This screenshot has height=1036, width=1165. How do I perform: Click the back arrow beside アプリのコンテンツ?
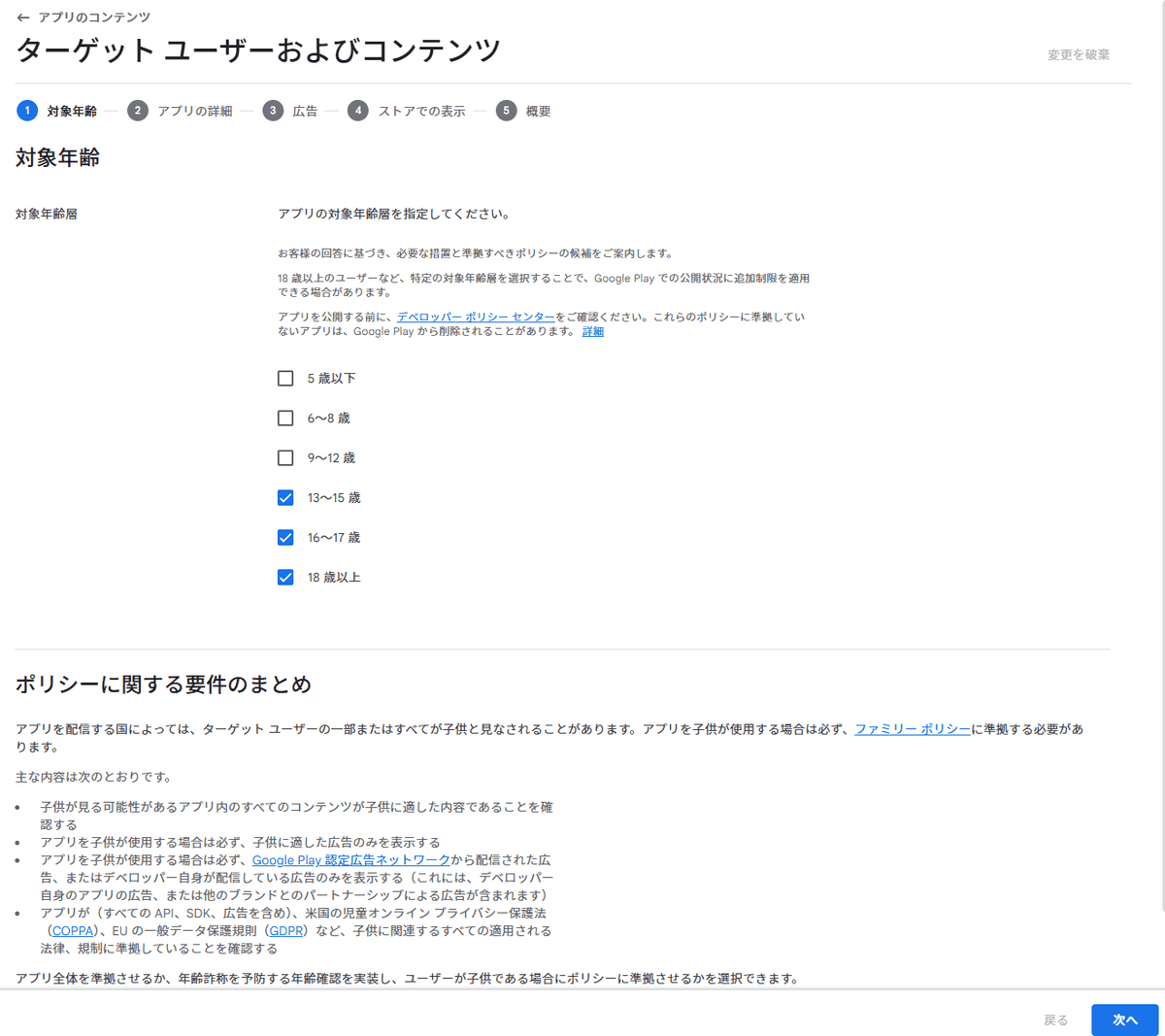tap(23, 17)
